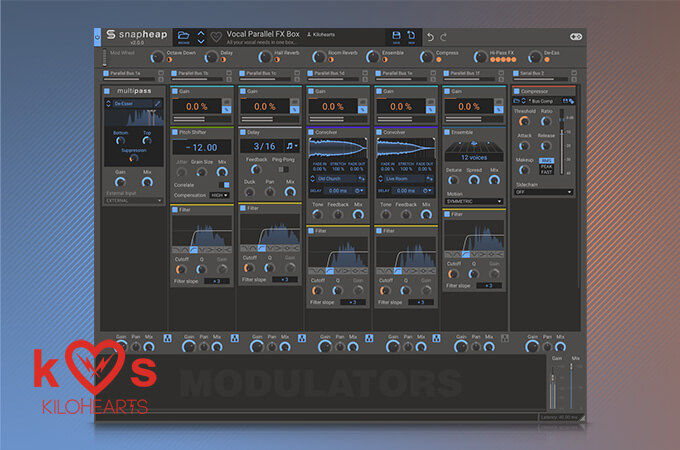680x450 pixels.
Task: Step Old Church impulse selector arrows
Action: pyautogui.click(x=312, y=179)
